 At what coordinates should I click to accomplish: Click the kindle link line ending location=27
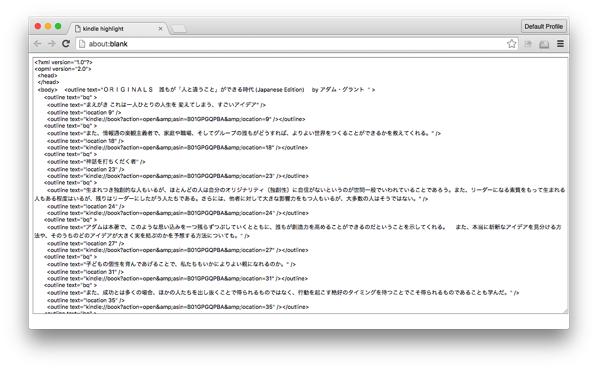click(178, 250)
